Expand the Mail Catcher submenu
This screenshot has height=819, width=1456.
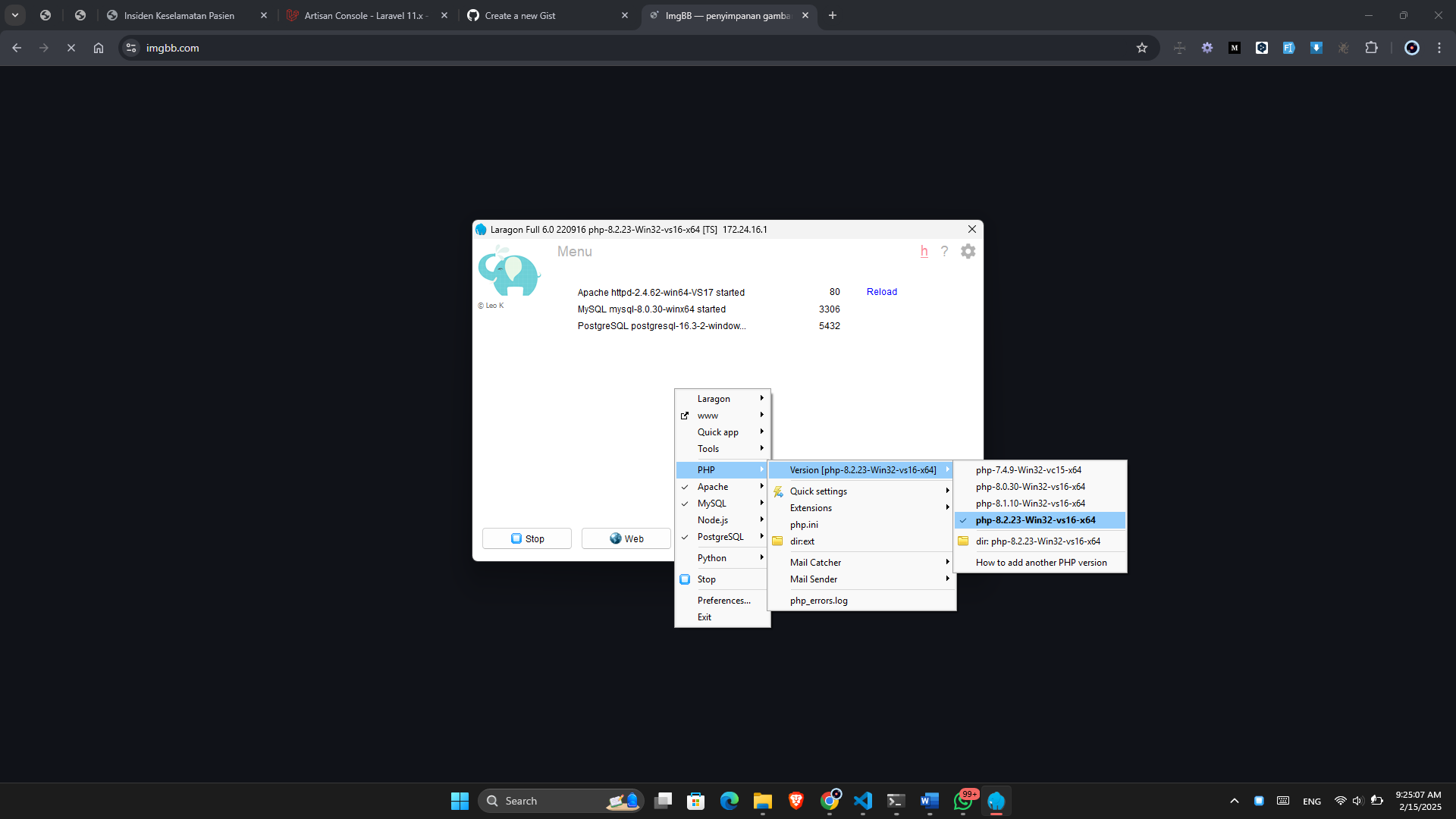tap(861, 563)
